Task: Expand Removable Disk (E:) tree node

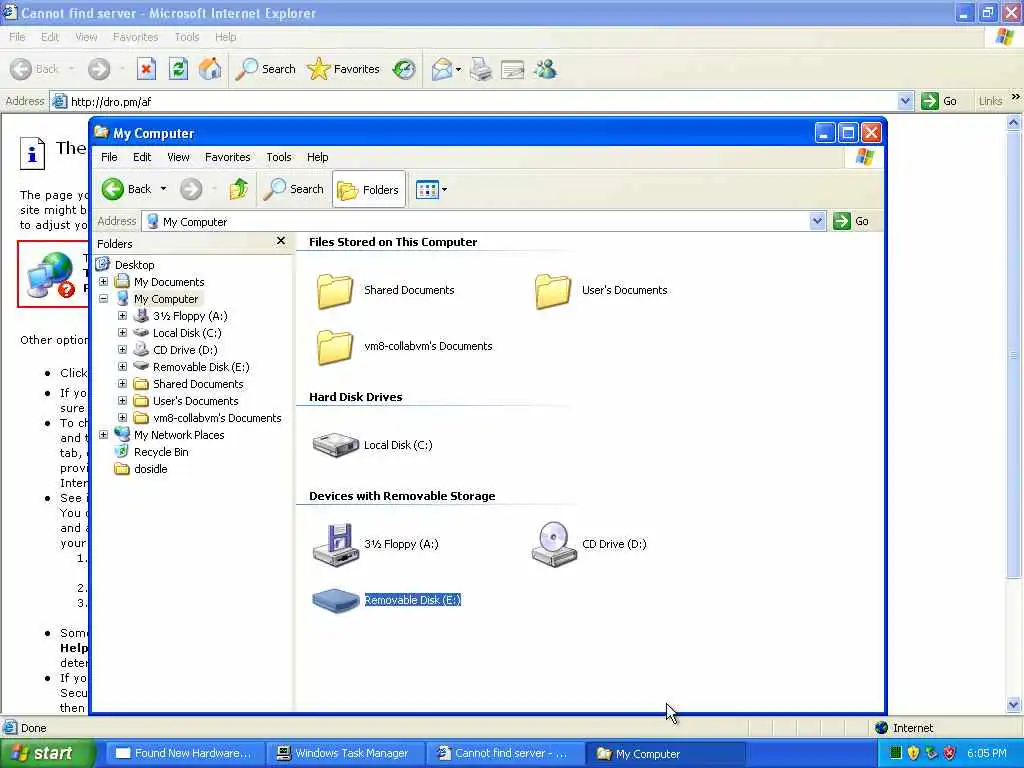Action: [x=122, y=366]
